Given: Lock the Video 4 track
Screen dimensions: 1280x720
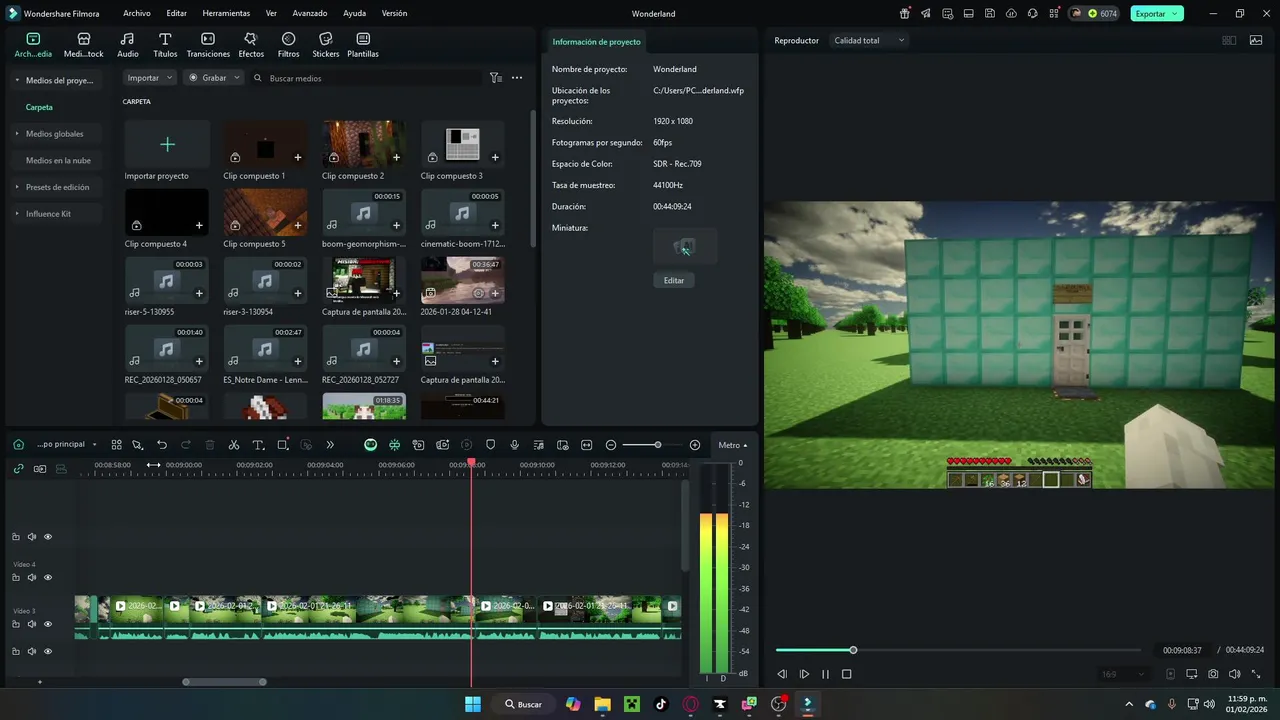Looking at the screenshot, I should pos(16,578).
